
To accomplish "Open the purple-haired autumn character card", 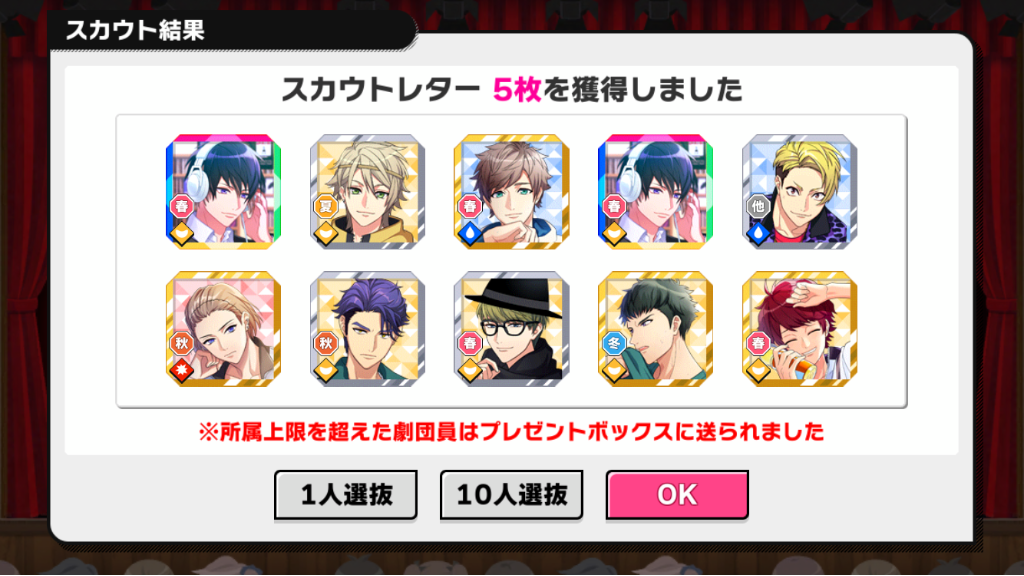I will click(368, 328).
